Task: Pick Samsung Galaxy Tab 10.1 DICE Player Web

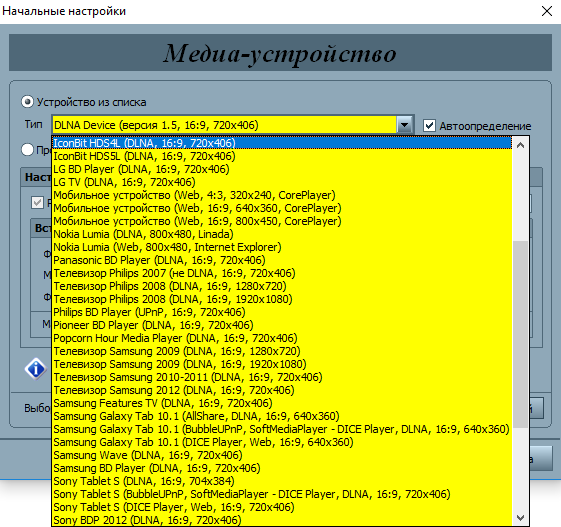Action: 282,442
